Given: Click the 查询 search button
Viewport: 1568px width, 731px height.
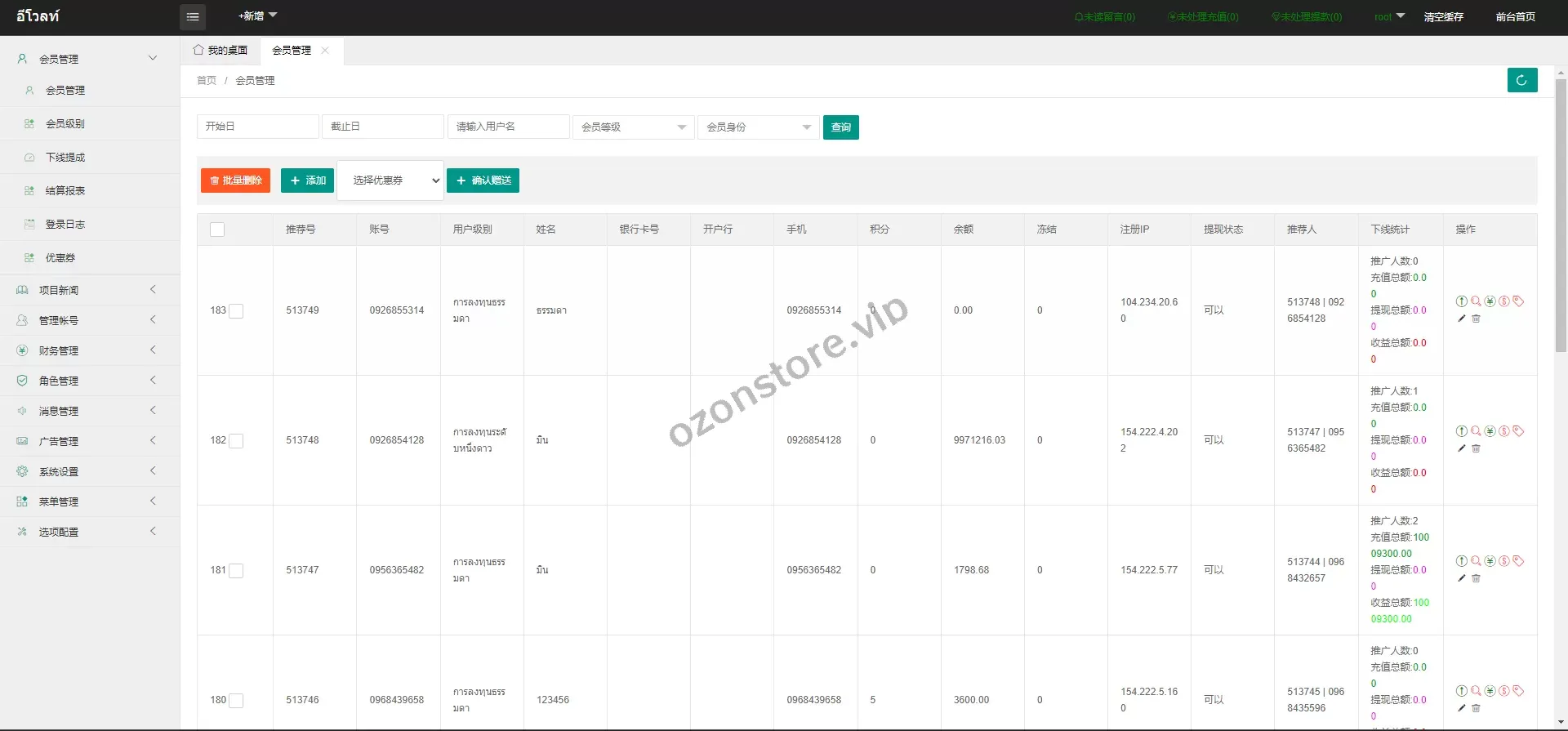Looking at the screenshot, I should pyautogui.click(x=840, y=127).
